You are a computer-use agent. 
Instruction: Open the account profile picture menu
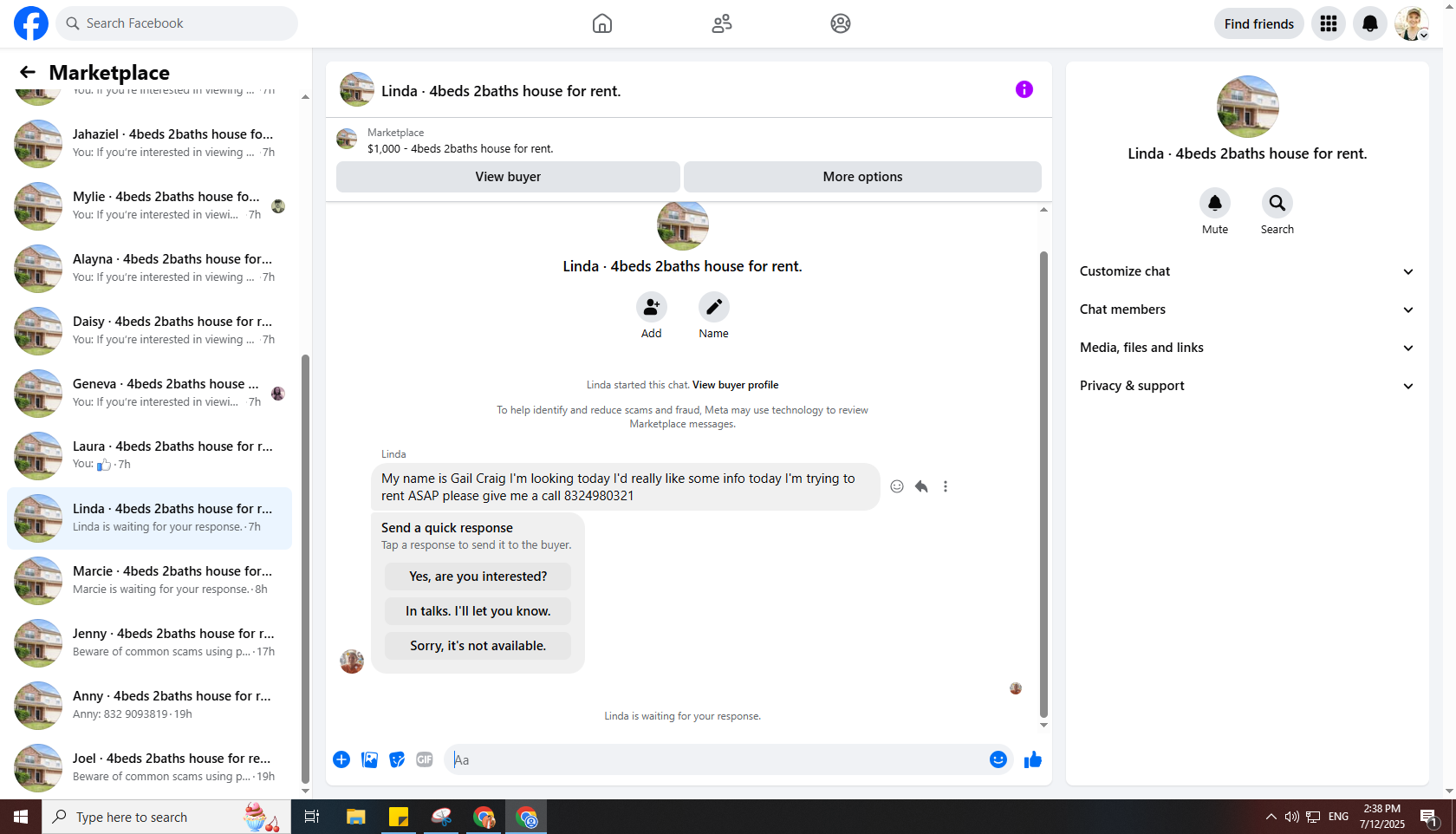pos(1412,23)
